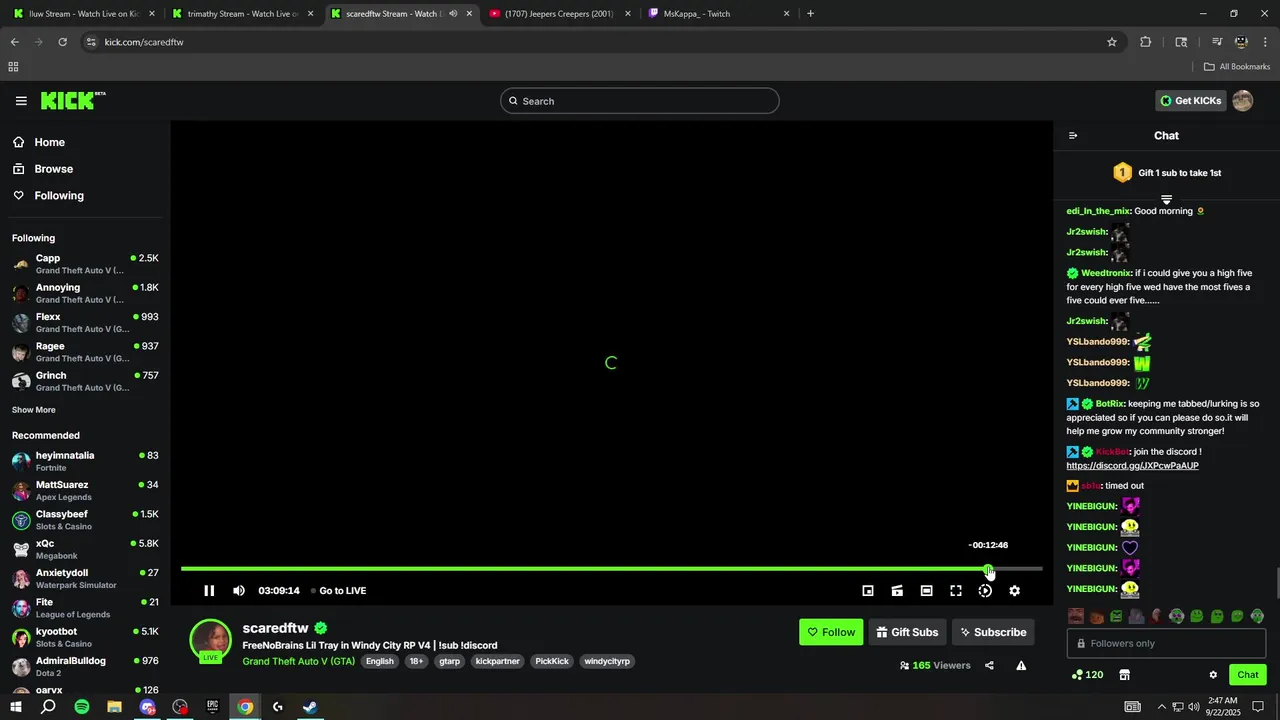1280x720 pixels.
Task: Open Chrome extensions puzzle icon
Action: pyautogui.click(x=1146, y=42)
